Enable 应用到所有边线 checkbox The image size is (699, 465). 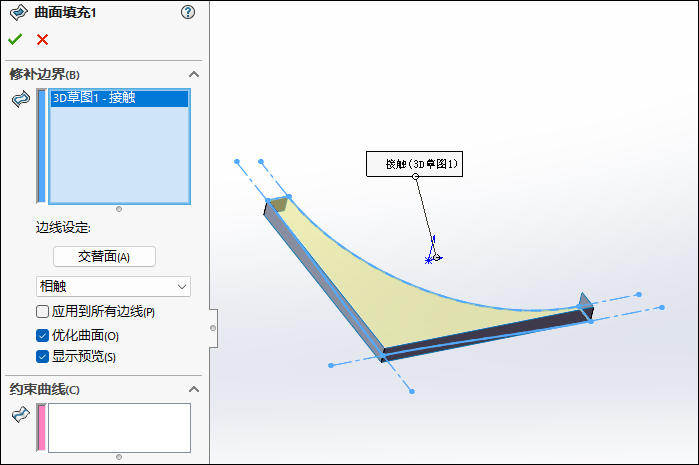(x=43, y=312)
